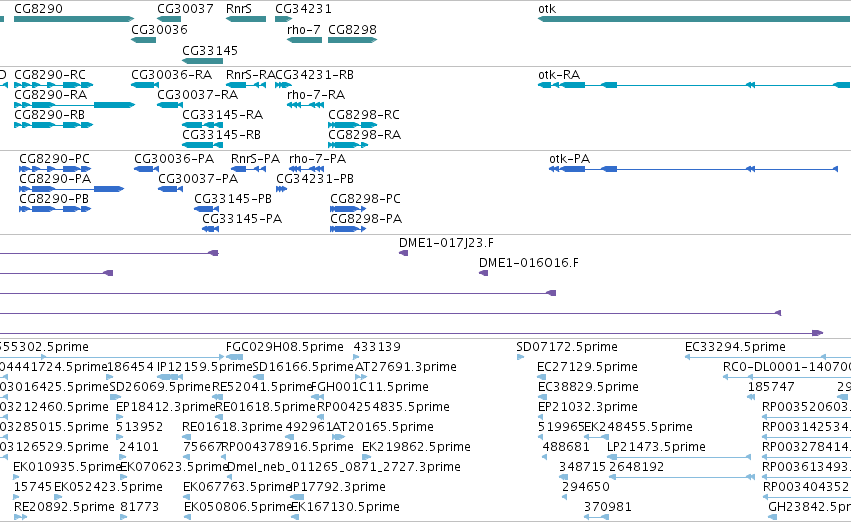851x522 pixels.
Task: Select the otk-RA transcript label
Action: pyautogui.click(x=559, y=74)
